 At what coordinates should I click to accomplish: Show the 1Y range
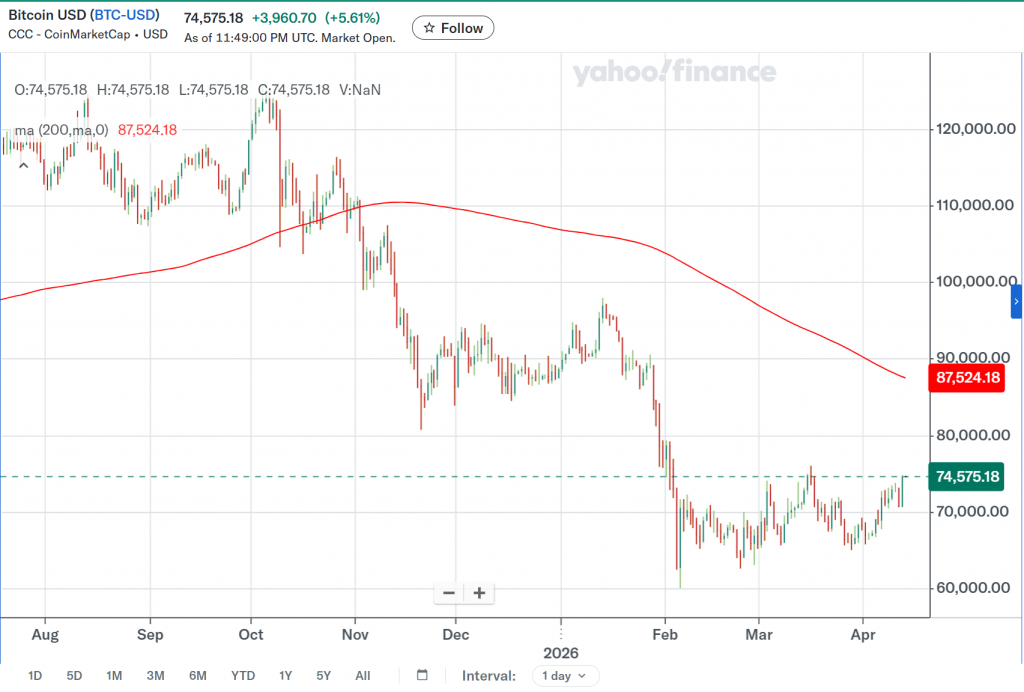click(286, 676)
